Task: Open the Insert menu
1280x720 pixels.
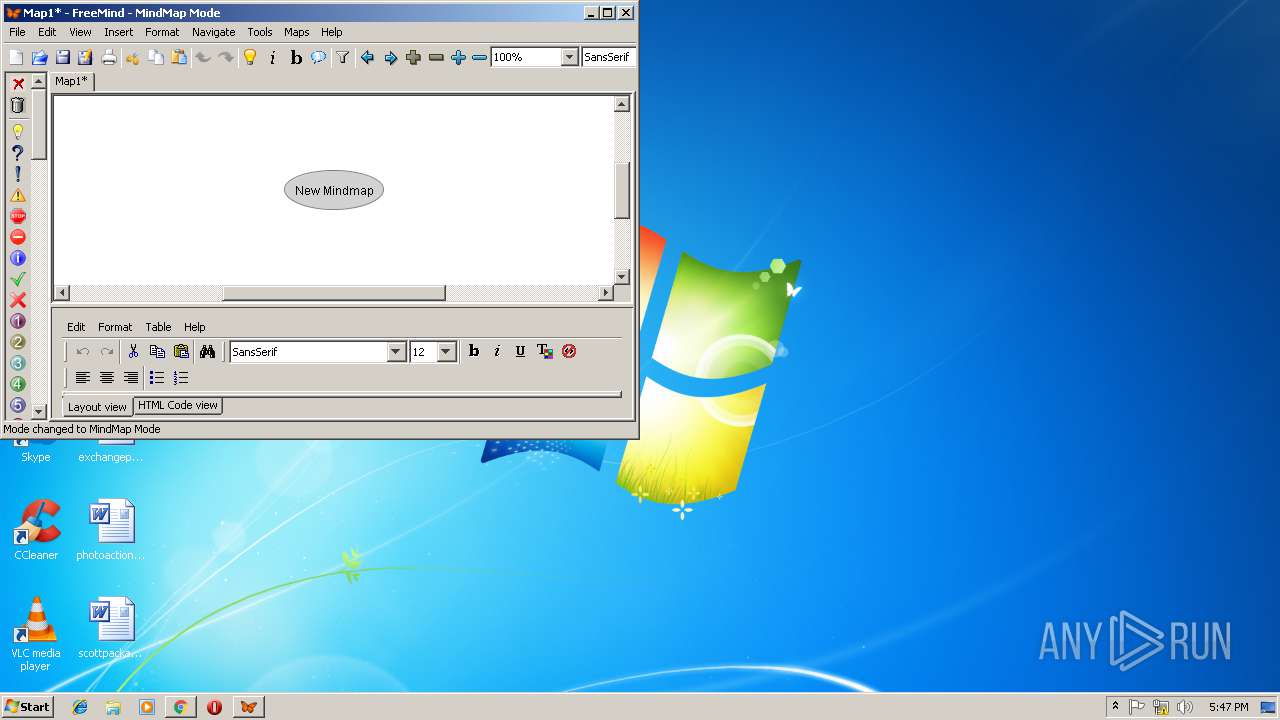Action: (x=118, y=32)
